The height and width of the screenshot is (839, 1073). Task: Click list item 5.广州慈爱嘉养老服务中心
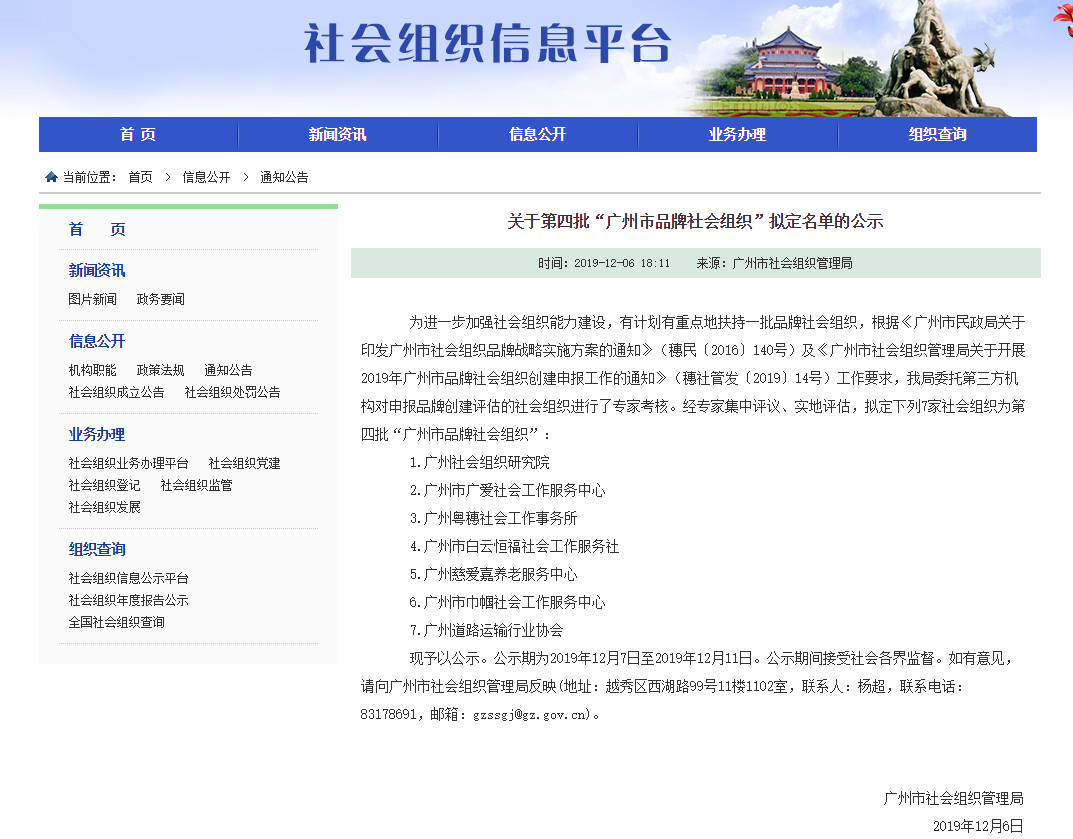[493, 575]
